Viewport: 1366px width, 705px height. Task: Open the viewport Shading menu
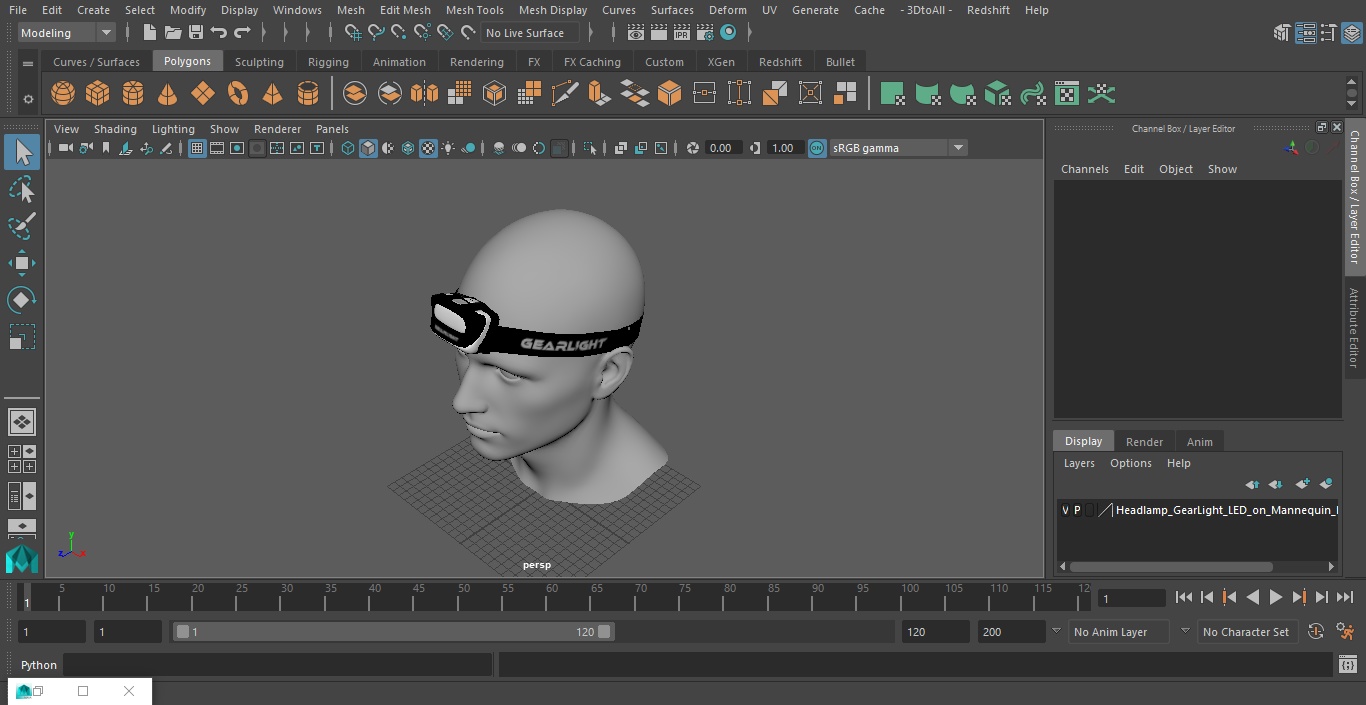(115, 129)
